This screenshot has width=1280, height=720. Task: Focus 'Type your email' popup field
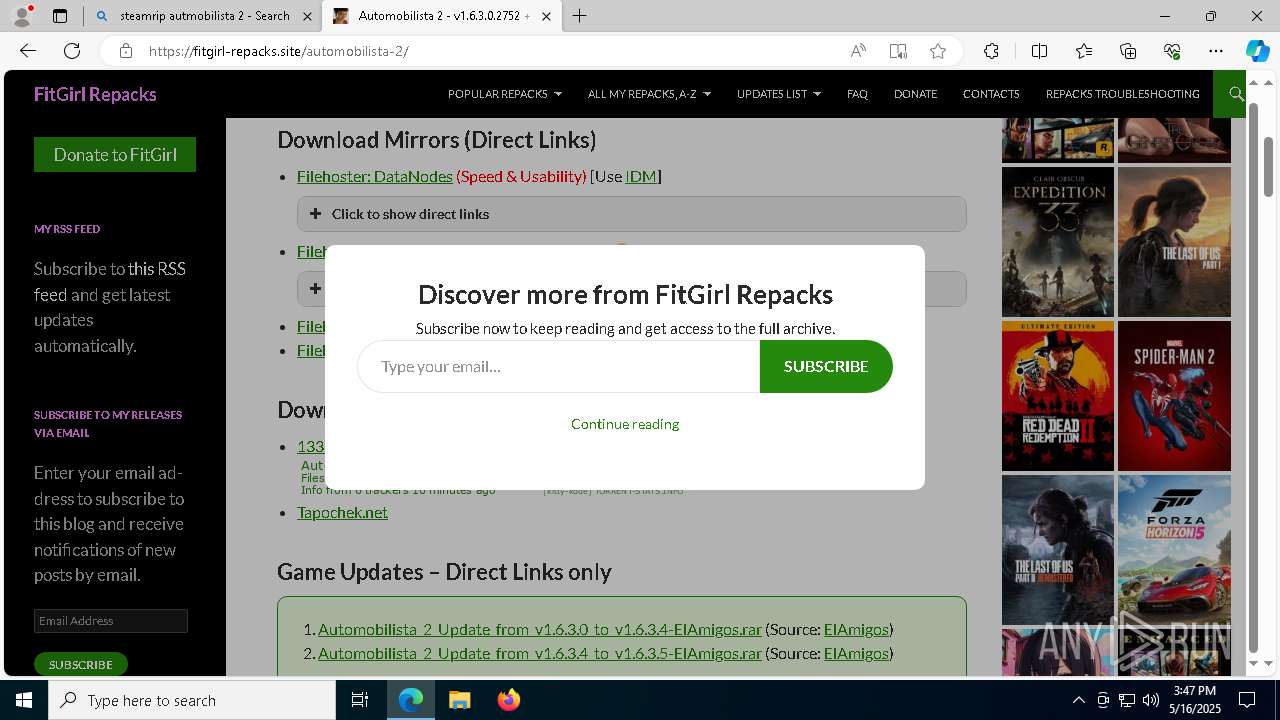point(559,366)
